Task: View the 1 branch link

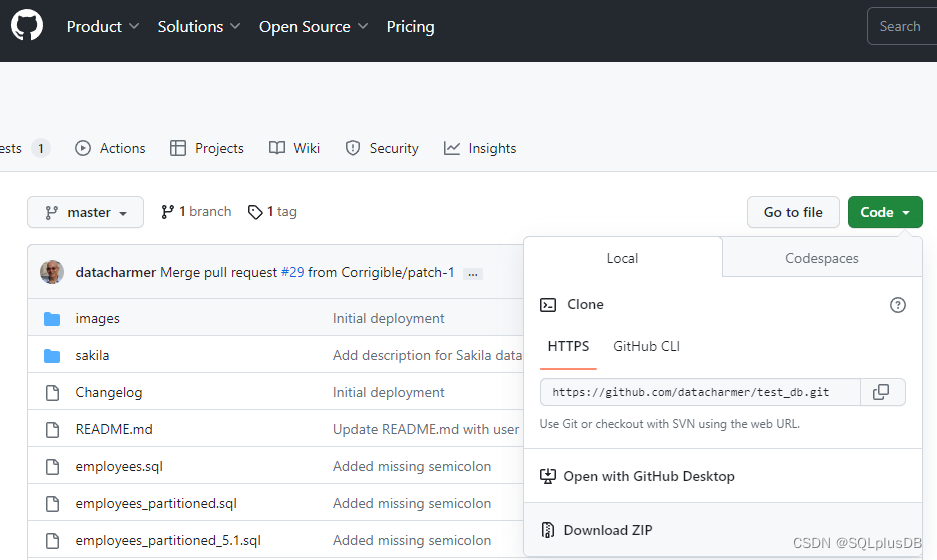Action: pos(196,212)
